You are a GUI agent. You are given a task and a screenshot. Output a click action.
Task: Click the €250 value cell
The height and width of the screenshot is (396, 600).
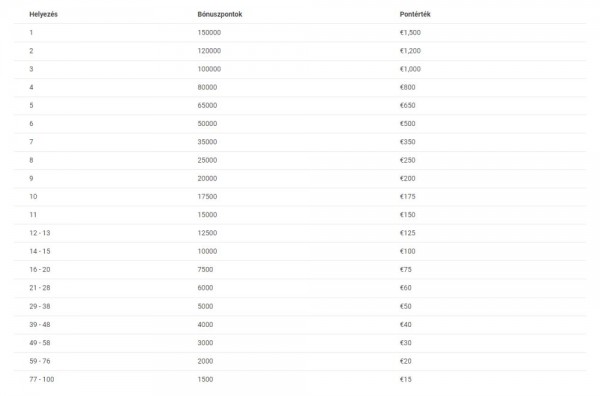[x=407, y=160]
